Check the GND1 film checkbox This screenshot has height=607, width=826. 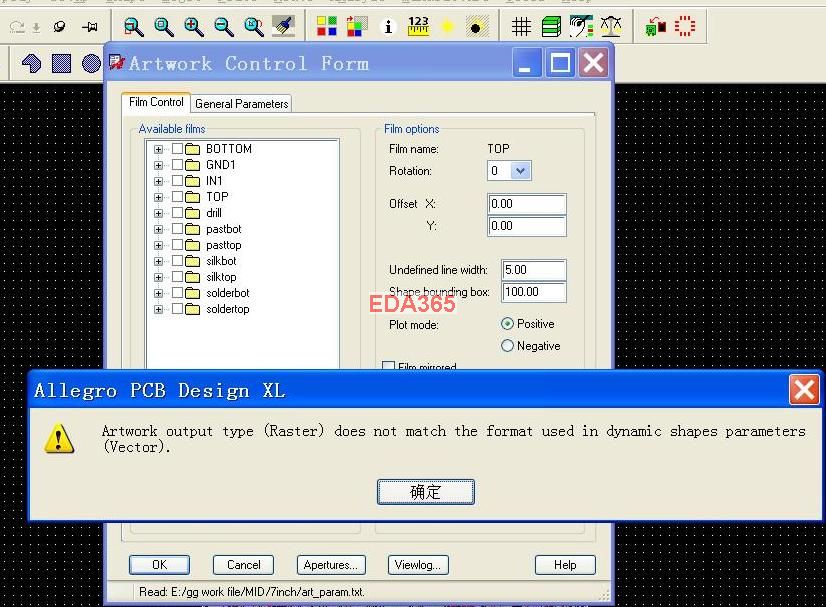(178, 164)
